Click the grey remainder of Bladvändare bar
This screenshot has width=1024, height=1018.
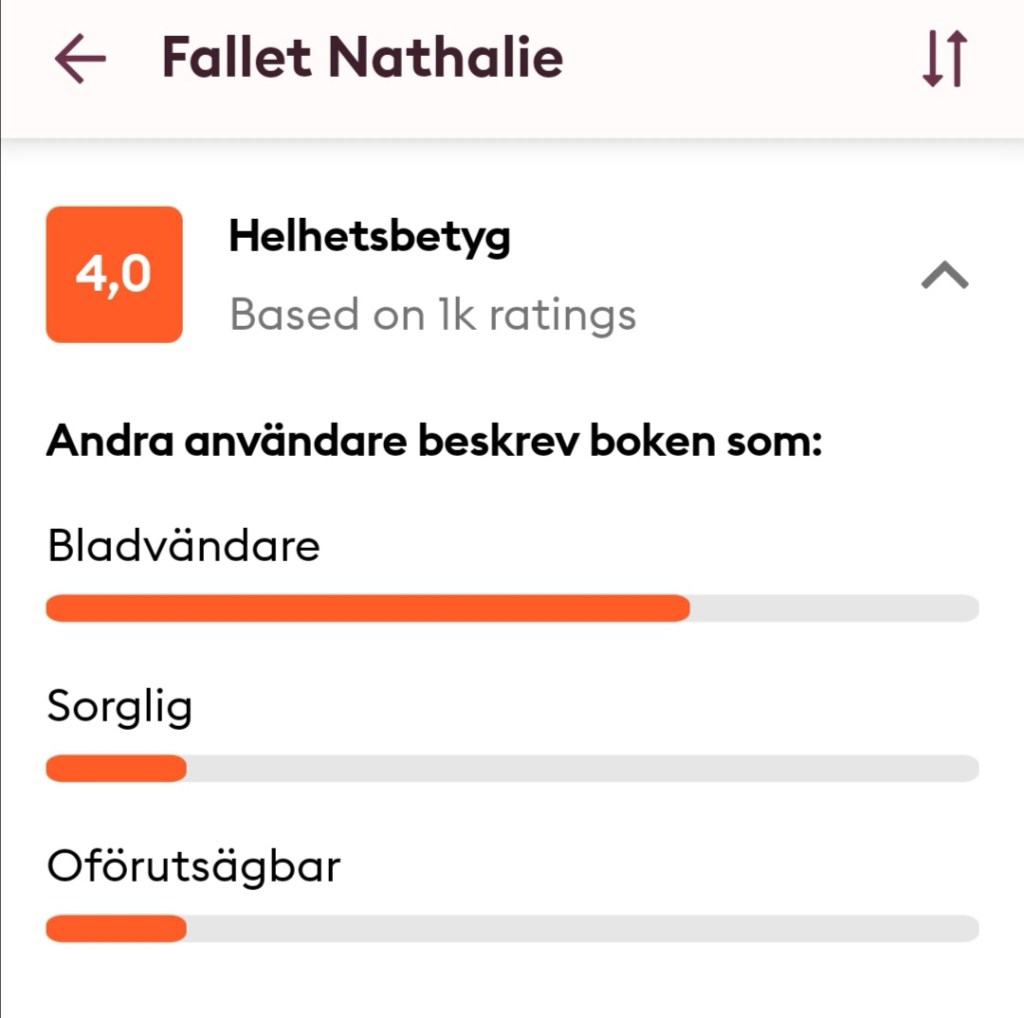(834, 608)
